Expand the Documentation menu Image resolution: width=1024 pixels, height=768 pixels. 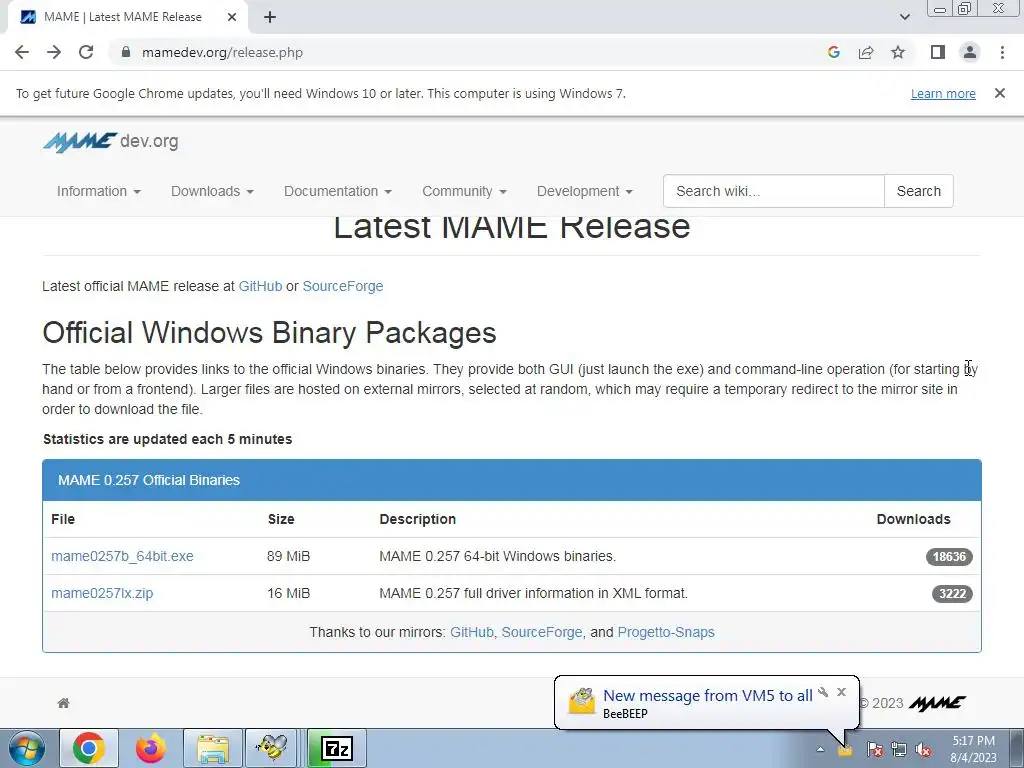[x=338, y=191]
